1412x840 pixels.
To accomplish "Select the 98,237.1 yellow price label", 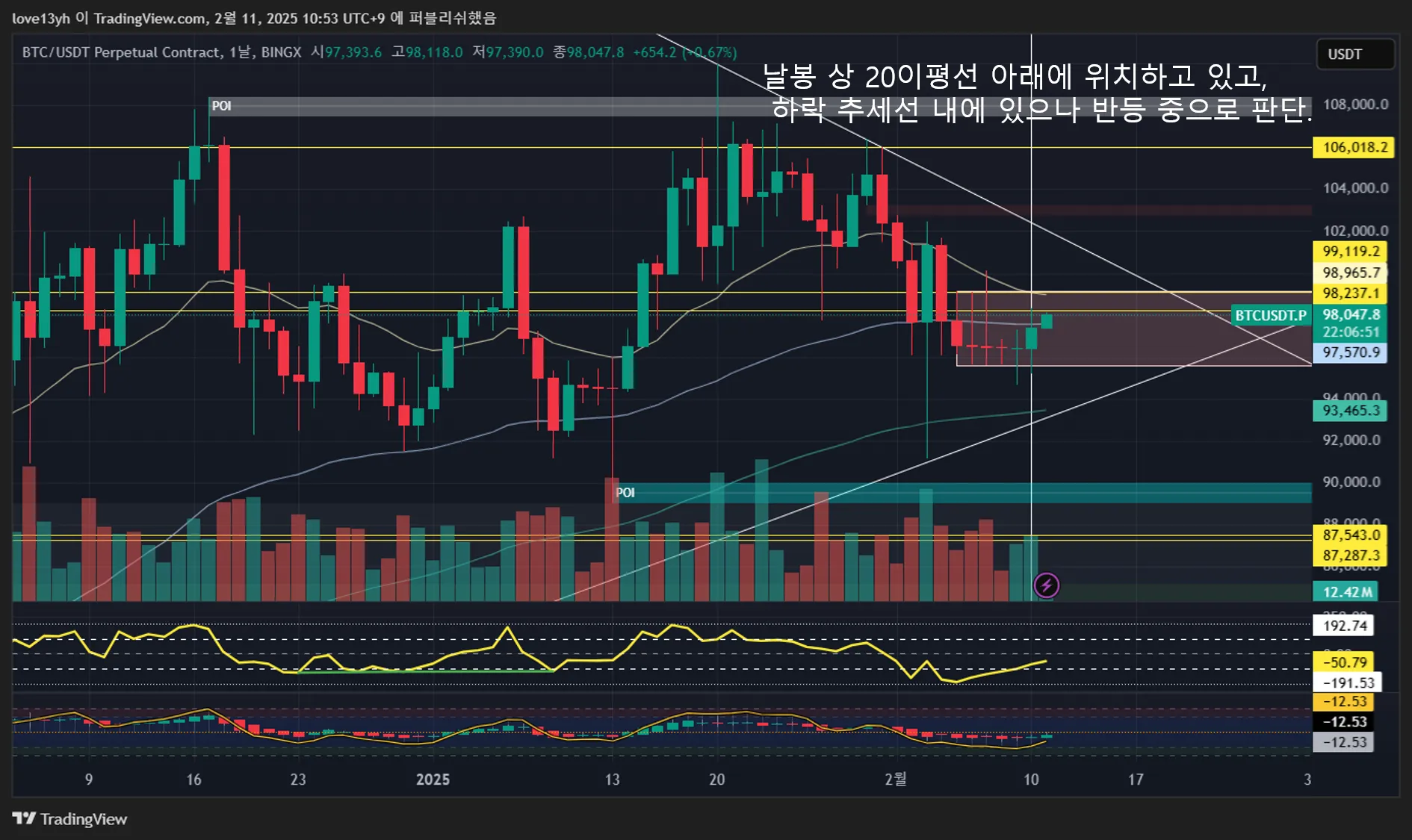I will tap(1350, 293).
